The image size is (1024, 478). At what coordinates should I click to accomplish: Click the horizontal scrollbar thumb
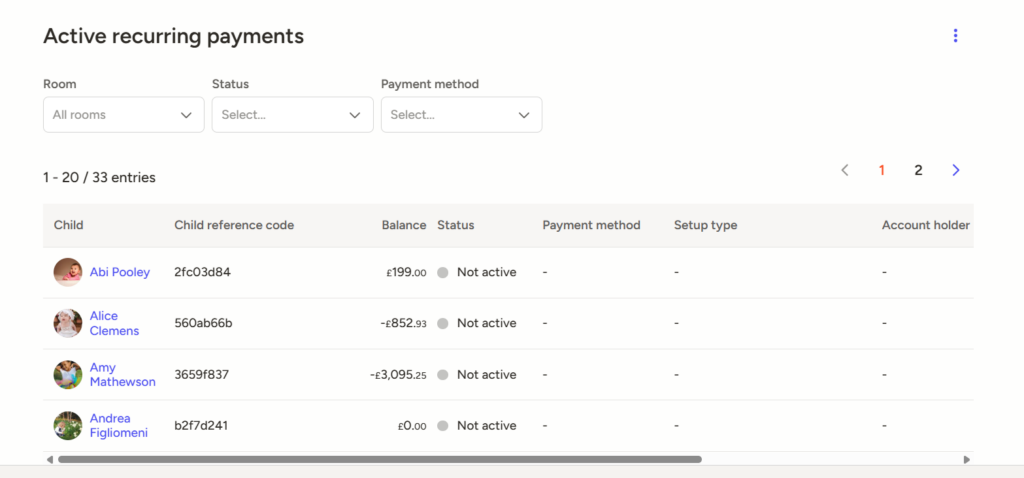tap(379, 460)
